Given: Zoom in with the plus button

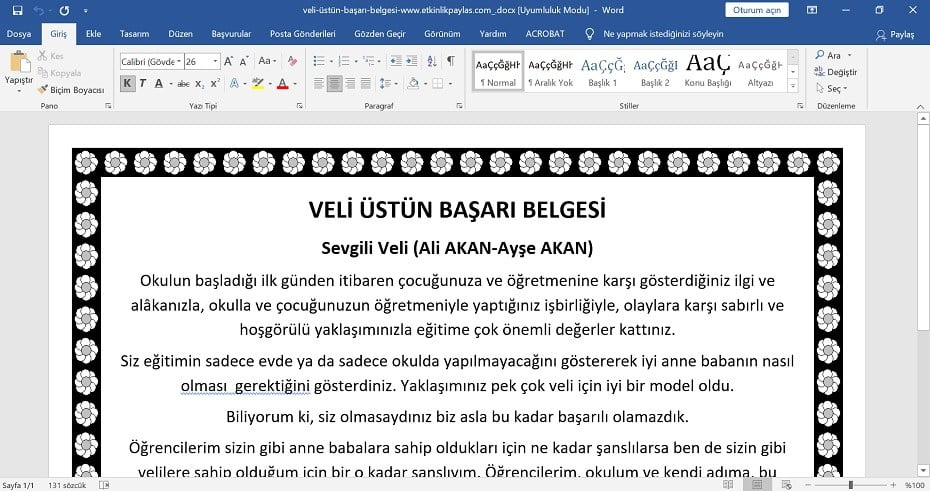Looking at the screenshot, I should click(x=893, y=485).
